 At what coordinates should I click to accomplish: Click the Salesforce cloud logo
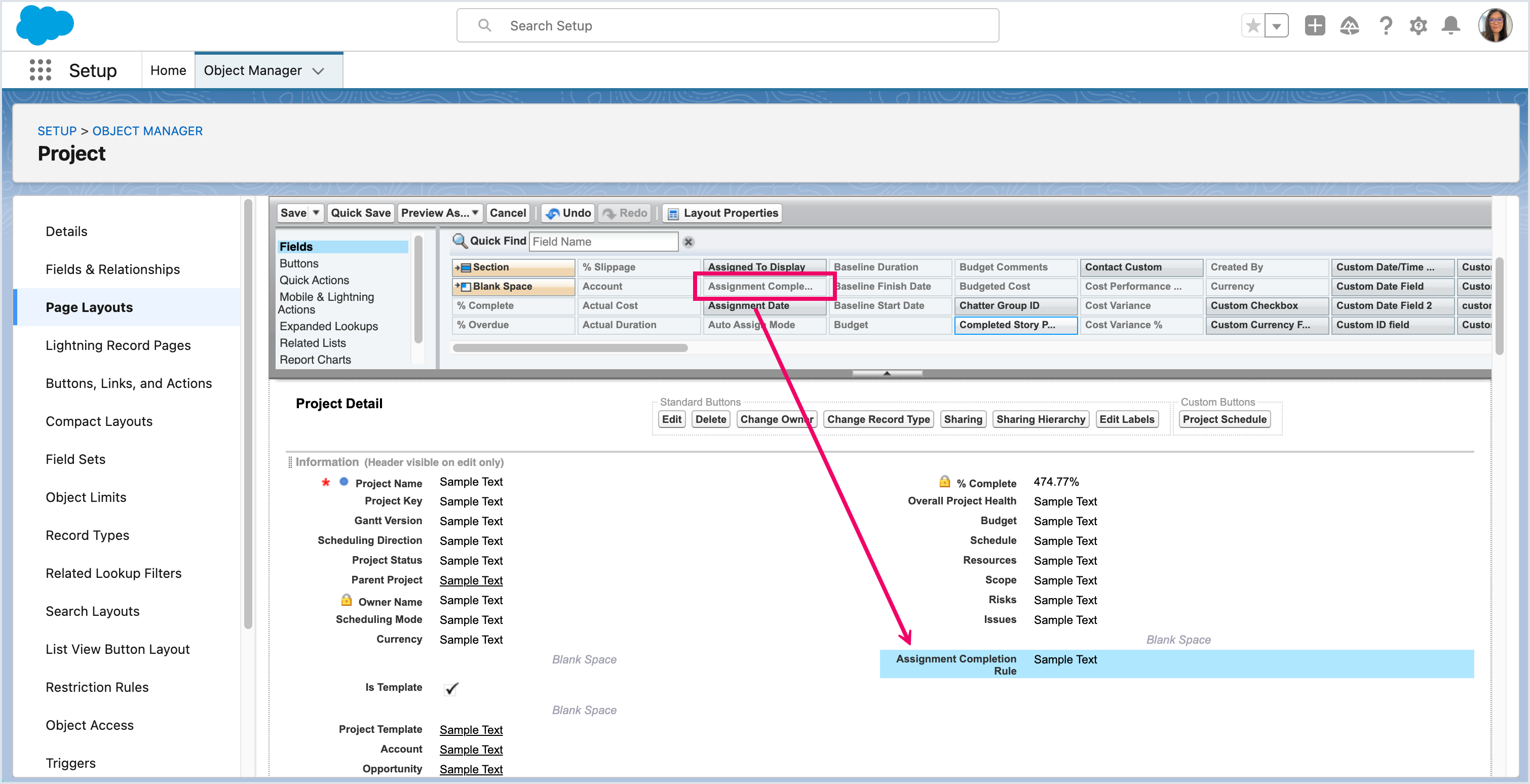45,25
